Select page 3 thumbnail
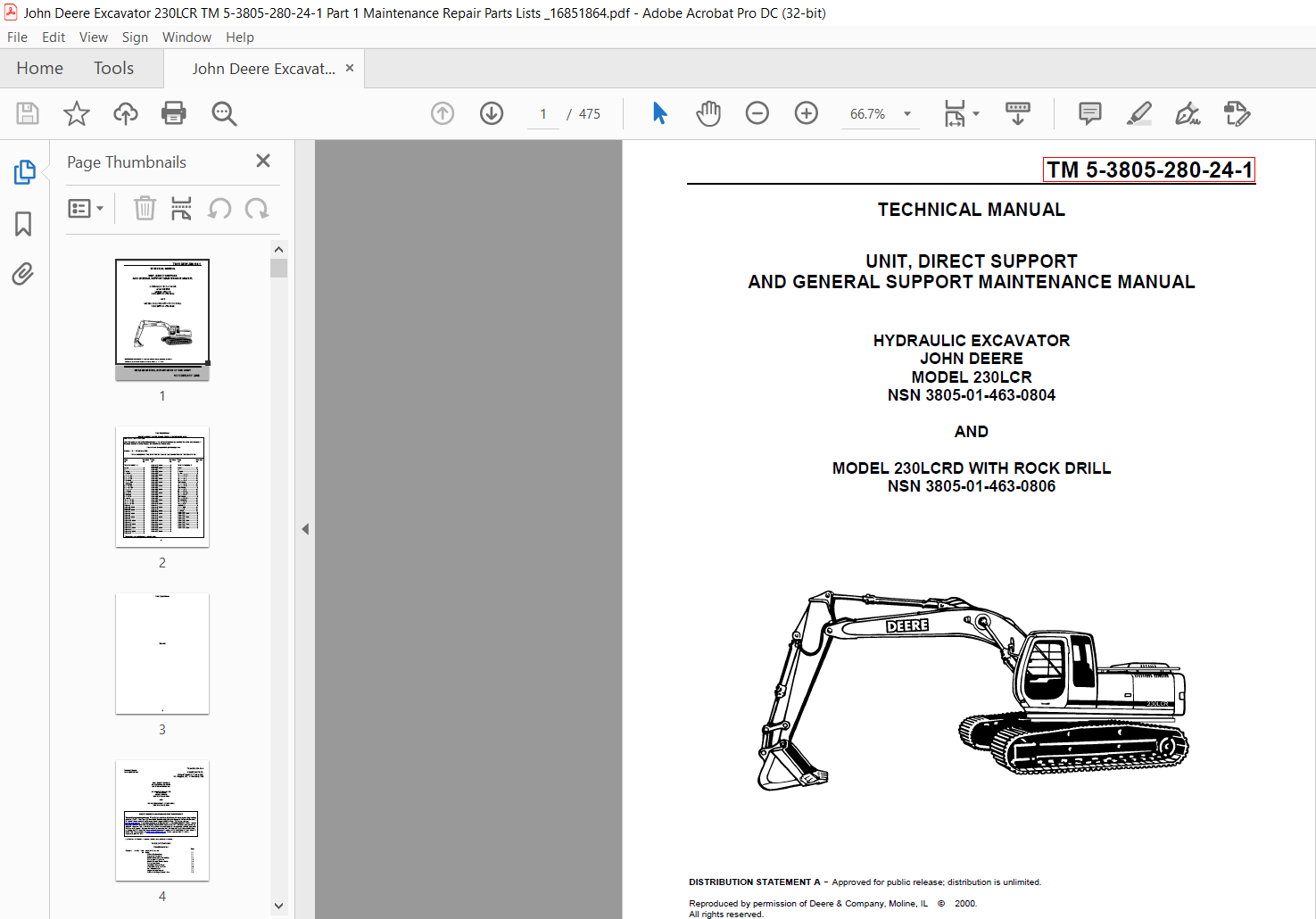Image resolution: width=1316 pixels, height=919 pixels. click(x=162, y=654)
